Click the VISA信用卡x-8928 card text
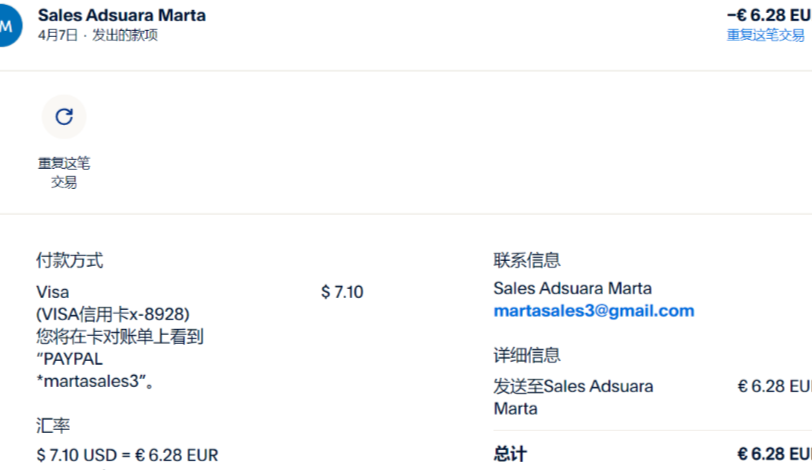 113,314
